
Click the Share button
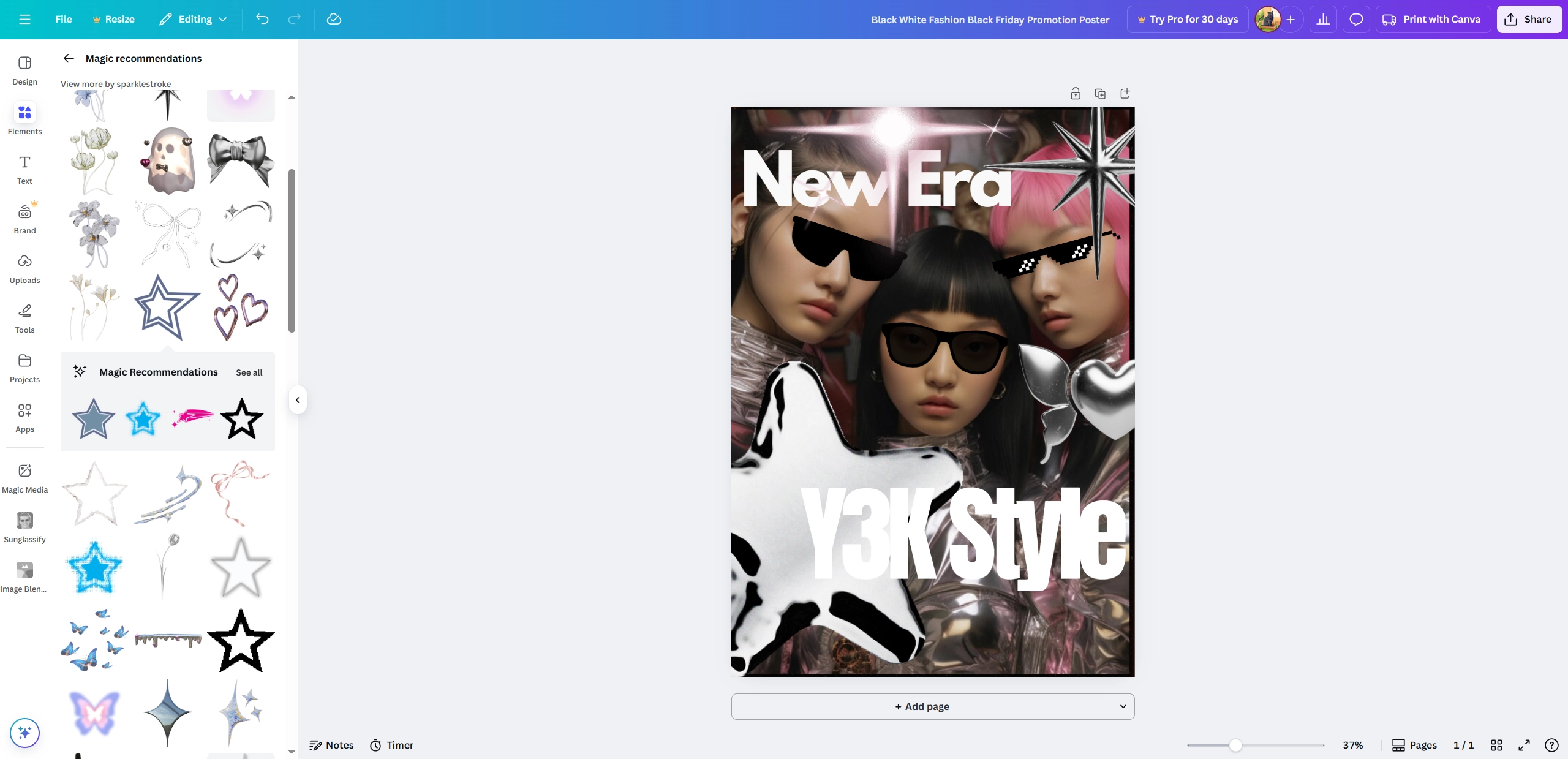coord(1529,19)
